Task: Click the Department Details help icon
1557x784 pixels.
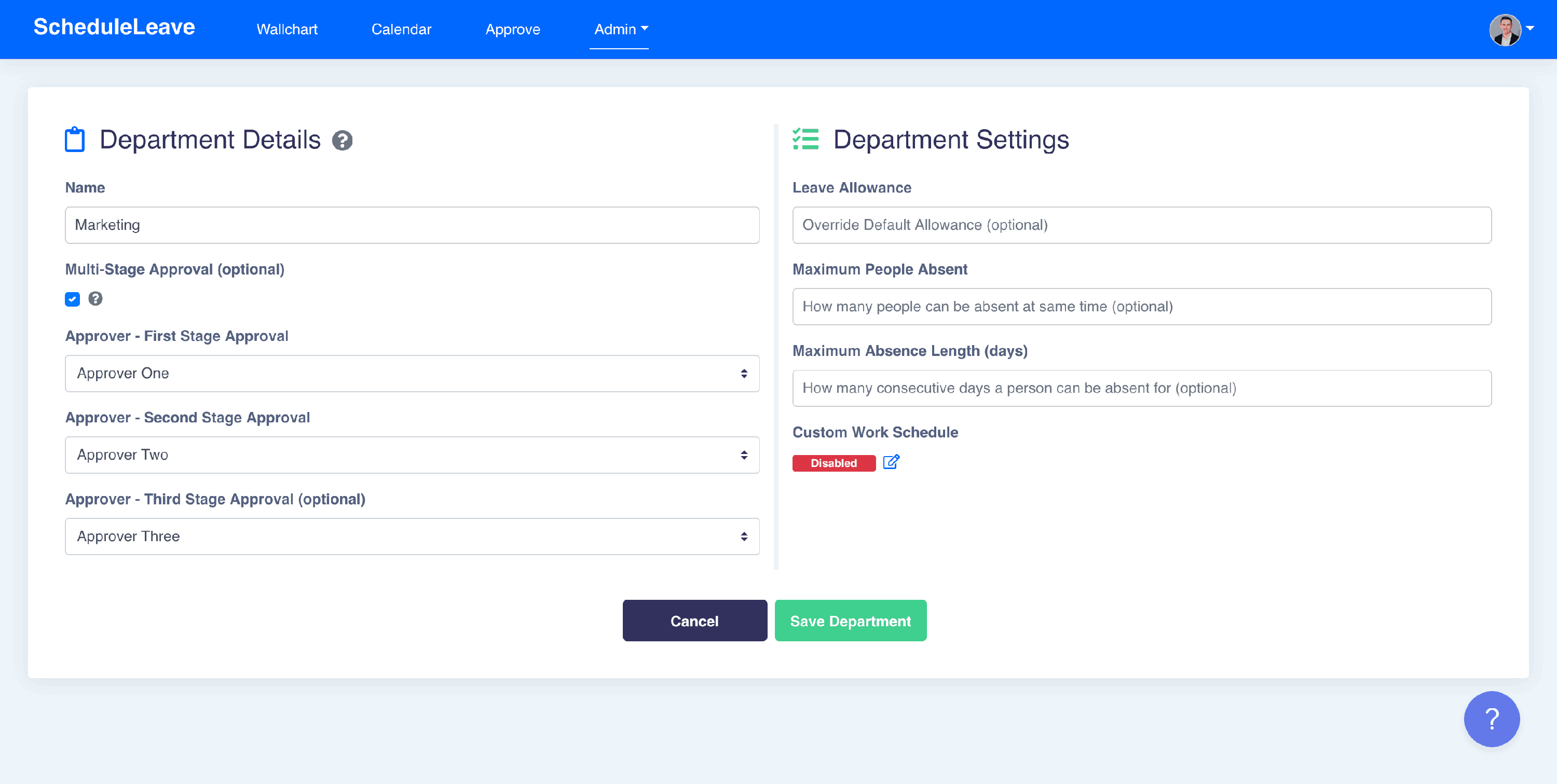Action: (x=342, y=140)
